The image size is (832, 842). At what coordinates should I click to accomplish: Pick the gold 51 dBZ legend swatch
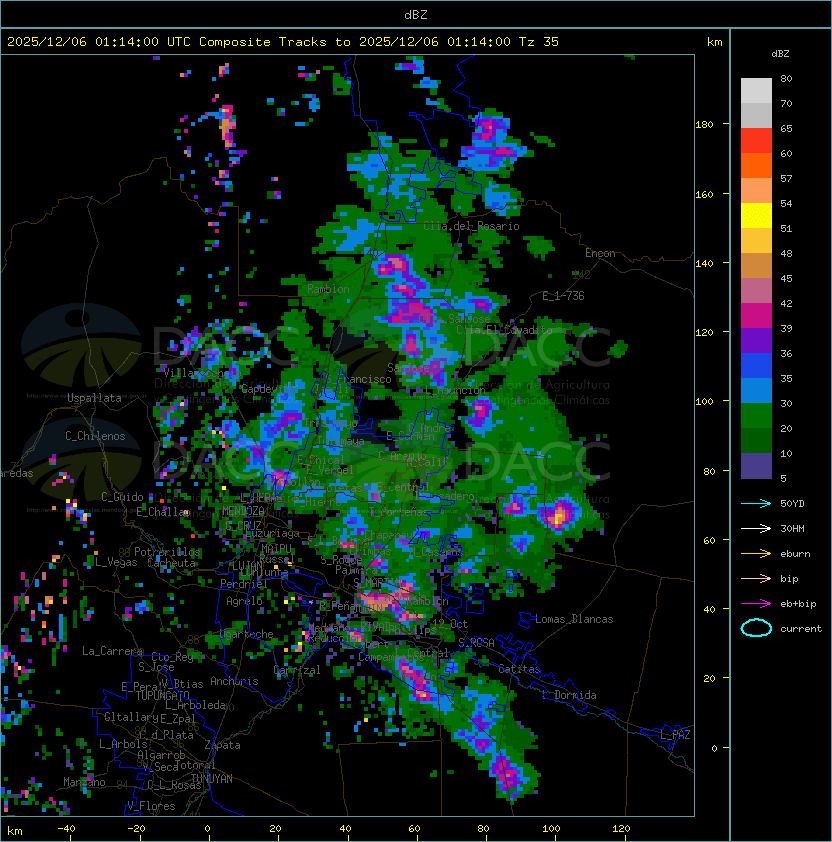pos(756,241)
